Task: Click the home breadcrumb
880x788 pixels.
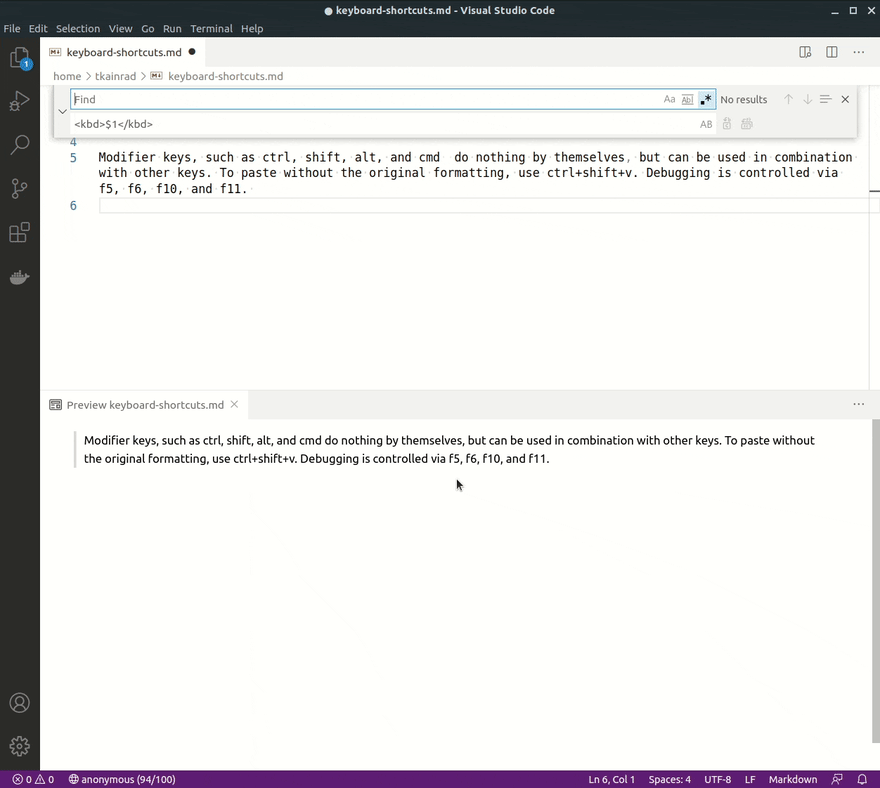Action: [x=67, y=76]
